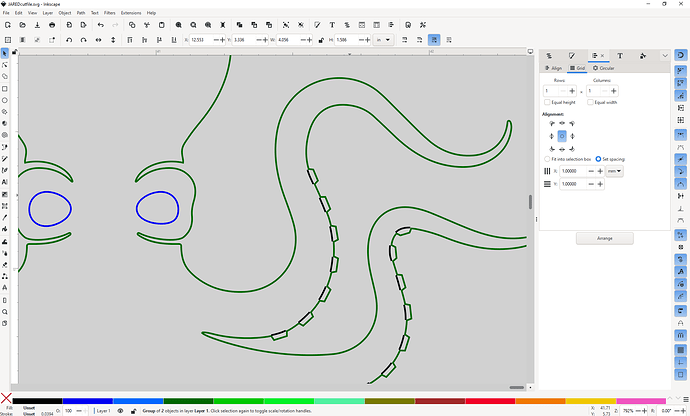Open the Extensions menu
This screenshot has height=416, width=690.
pos(131,13)
